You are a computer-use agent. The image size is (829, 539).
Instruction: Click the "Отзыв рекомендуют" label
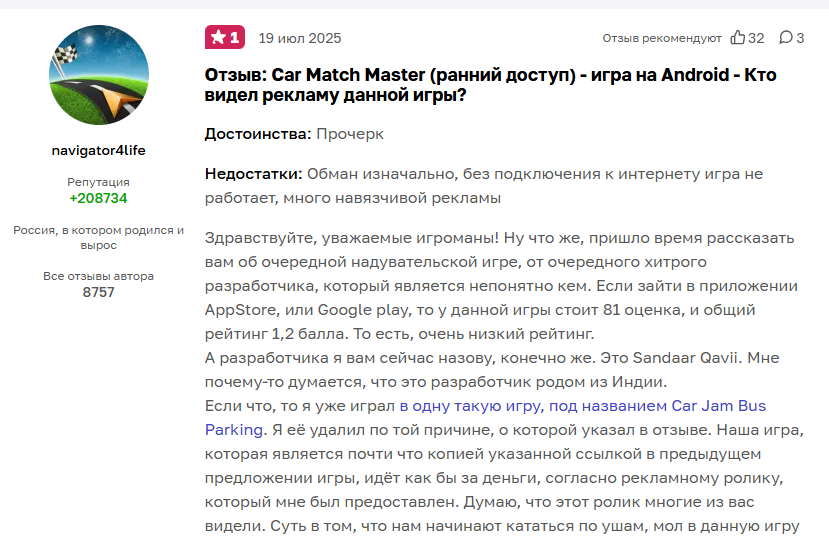click(x=661, y=38)
